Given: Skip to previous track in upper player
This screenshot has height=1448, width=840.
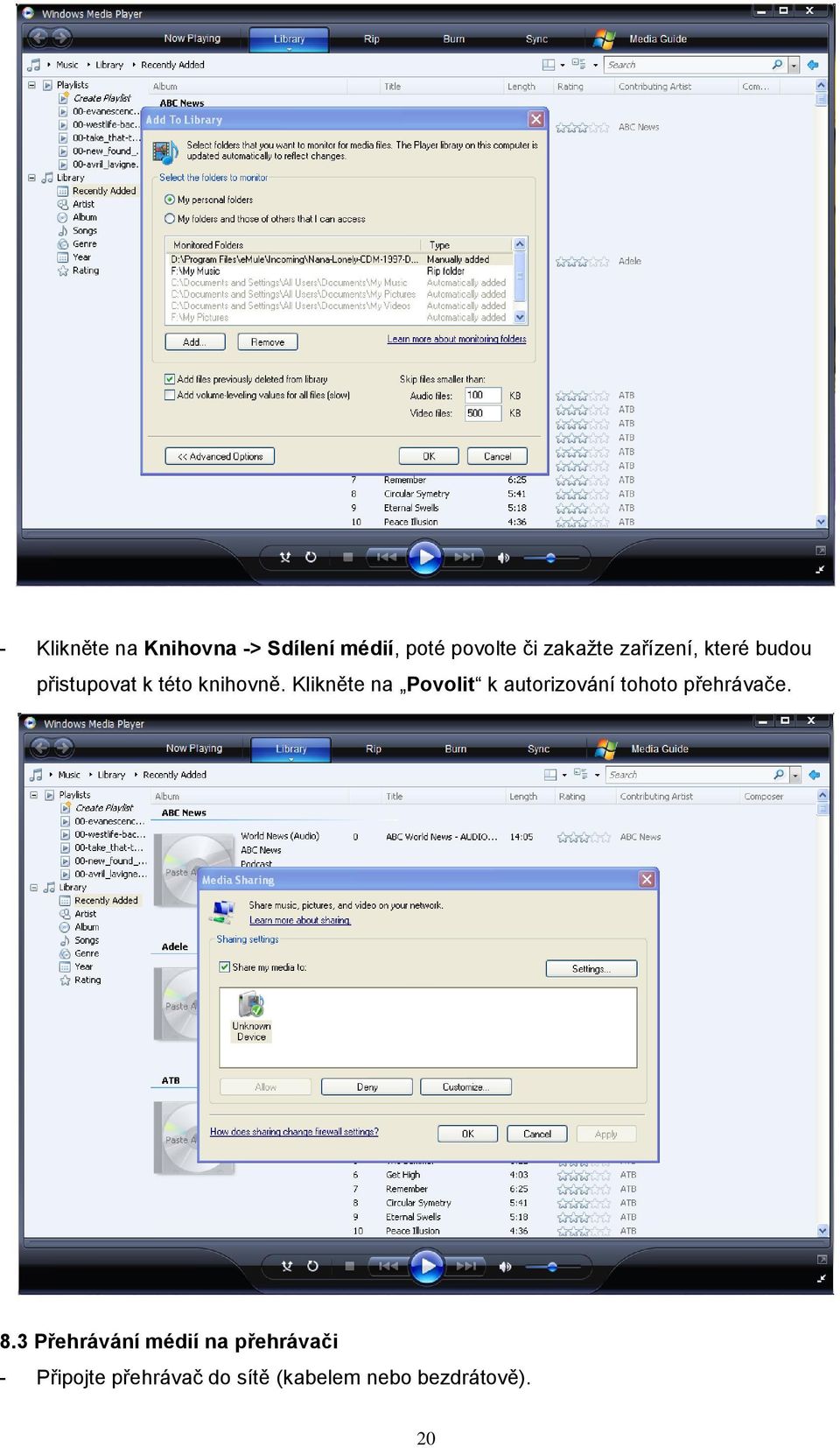Looking at the screenshot, I should [386, 557].
